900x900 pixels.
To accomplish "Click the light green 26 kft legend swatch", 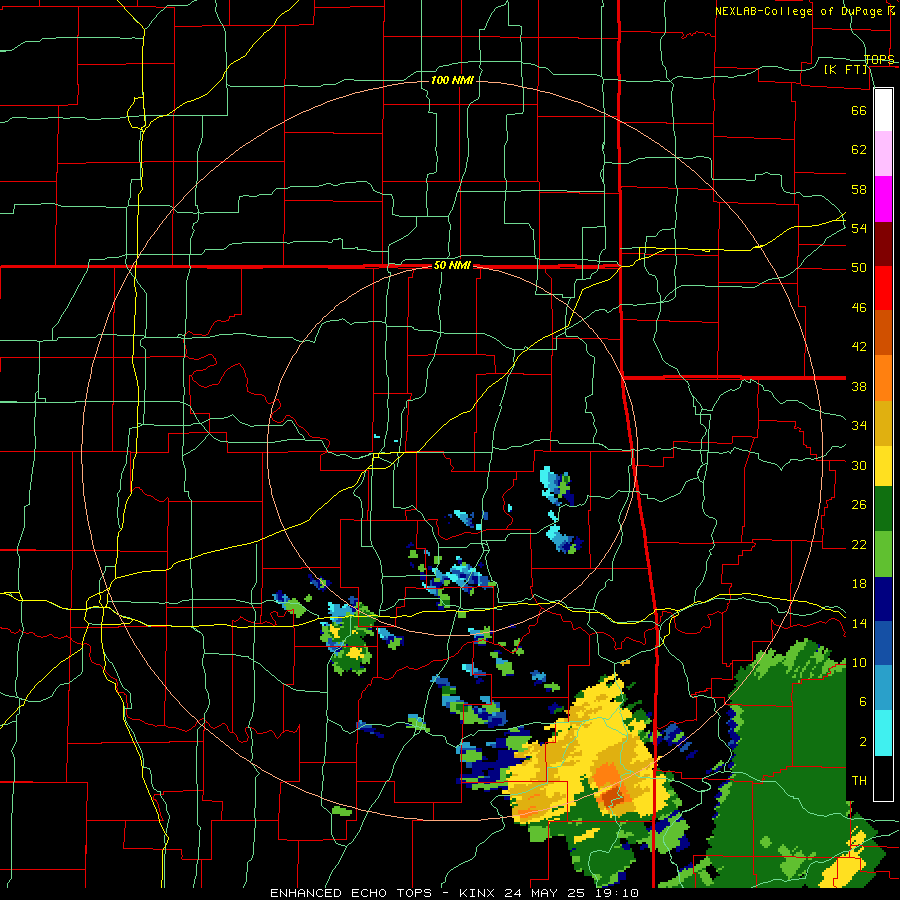I will (883, 554).
